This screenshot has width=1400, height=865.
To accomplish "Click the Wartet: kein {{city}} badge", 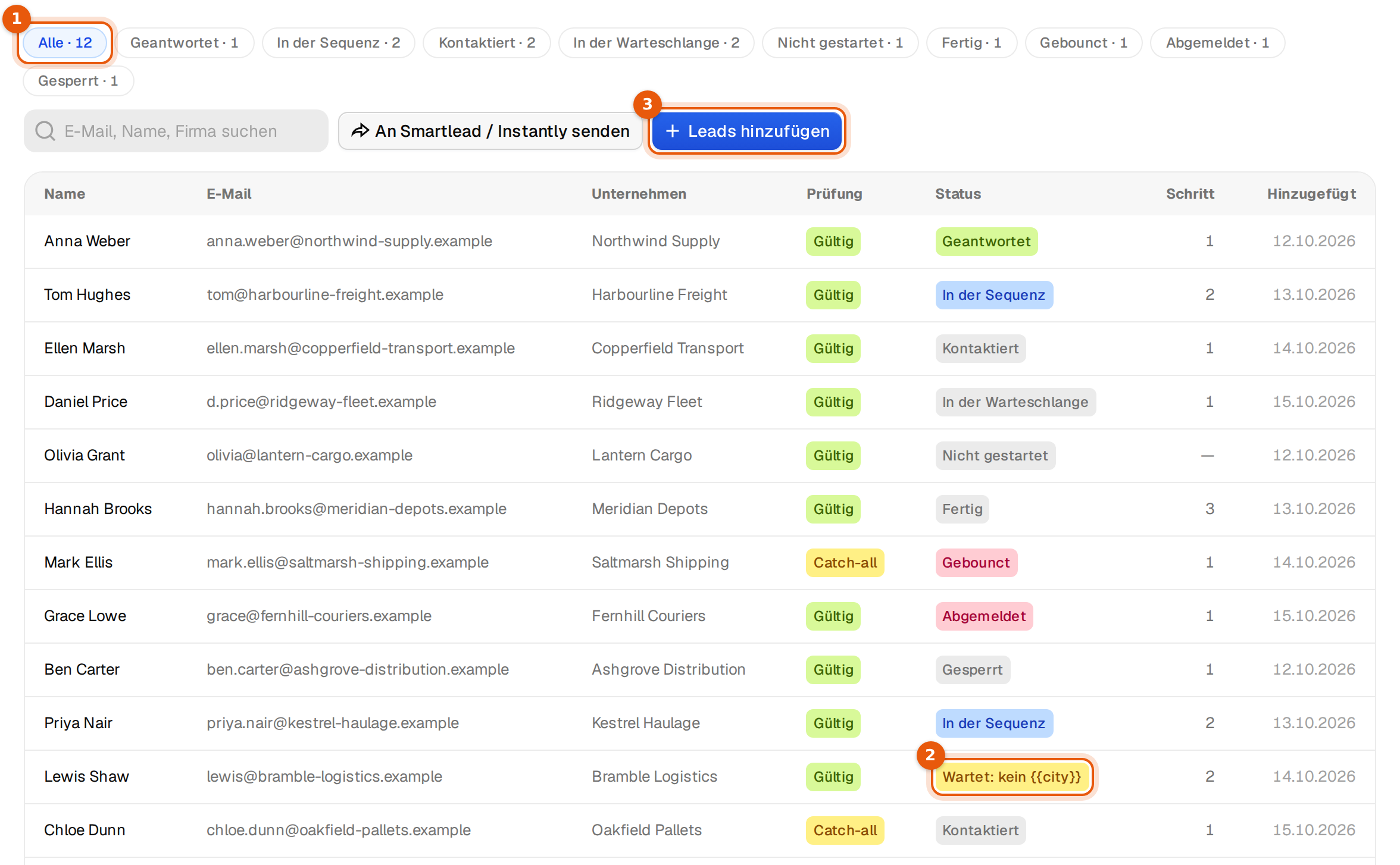I will pos(1012,777).
